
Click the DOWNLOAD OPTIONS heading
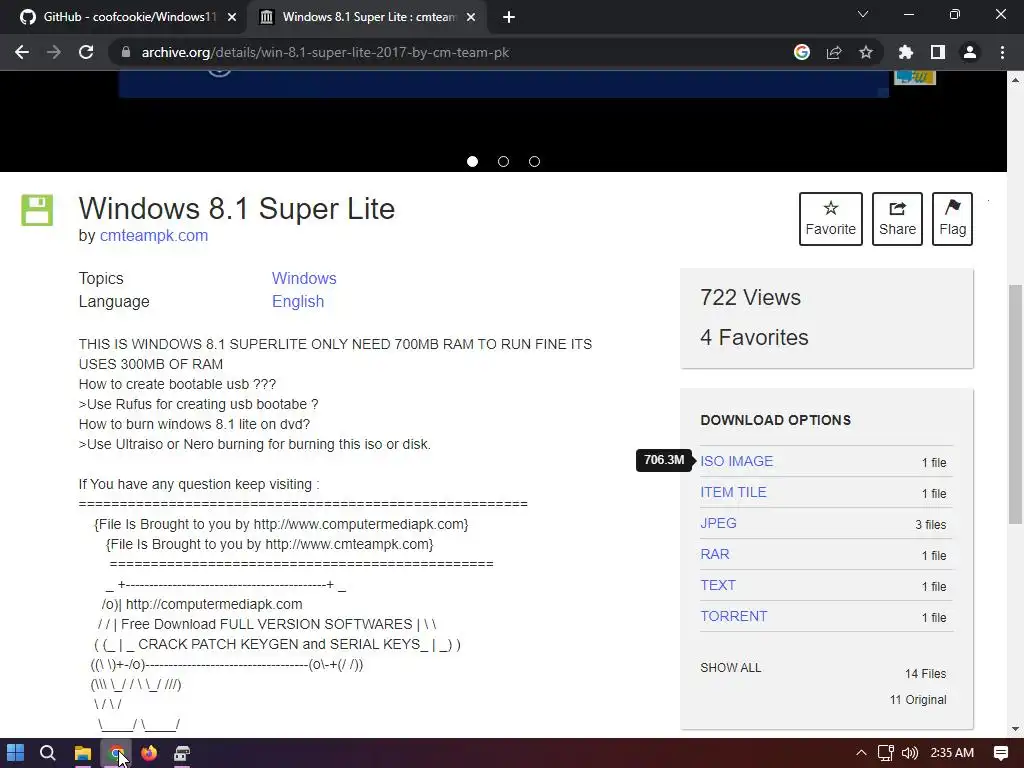(x=776, y=421)
